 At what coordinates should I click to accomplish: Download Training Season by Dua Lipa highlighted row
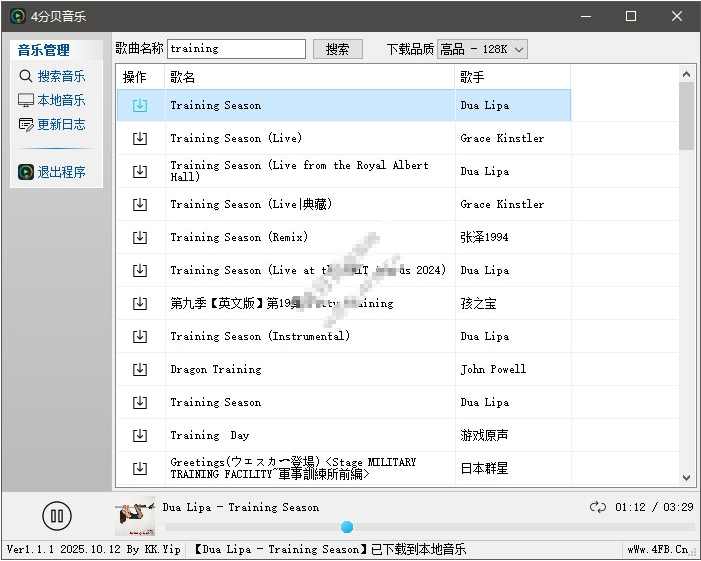(x=140, y=105)
